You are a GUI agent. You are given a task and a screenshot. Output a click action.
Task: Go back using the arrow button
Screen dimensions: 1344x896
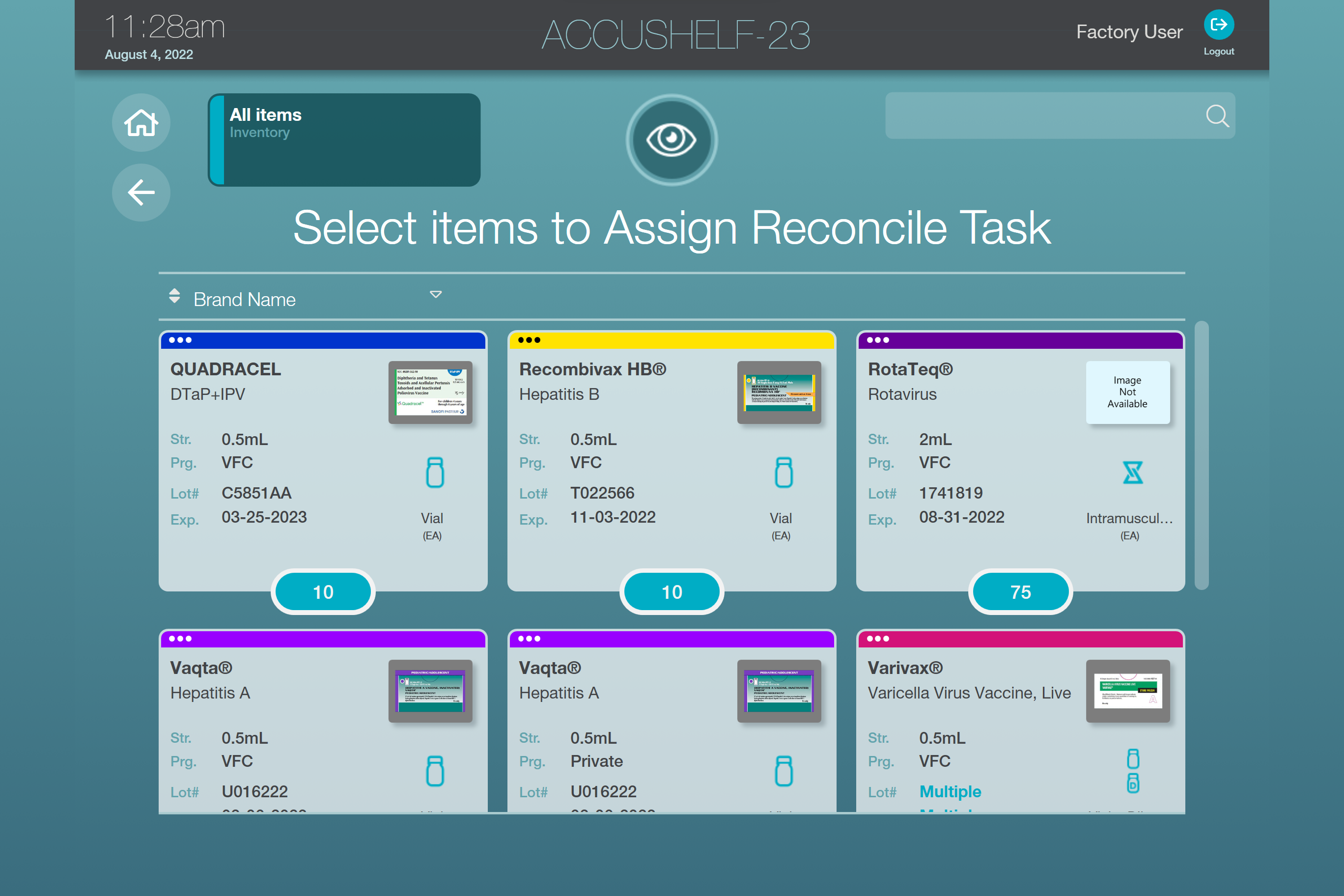click(140, 193)
